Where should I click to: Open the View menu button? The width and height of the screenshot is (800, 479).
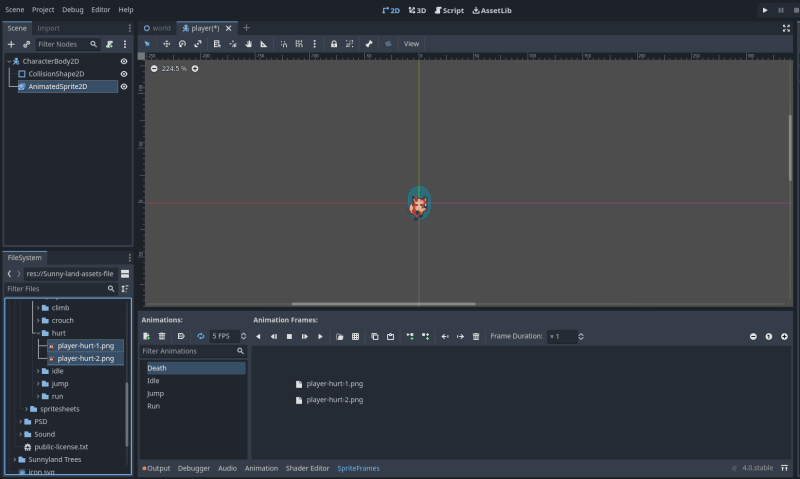411,44
